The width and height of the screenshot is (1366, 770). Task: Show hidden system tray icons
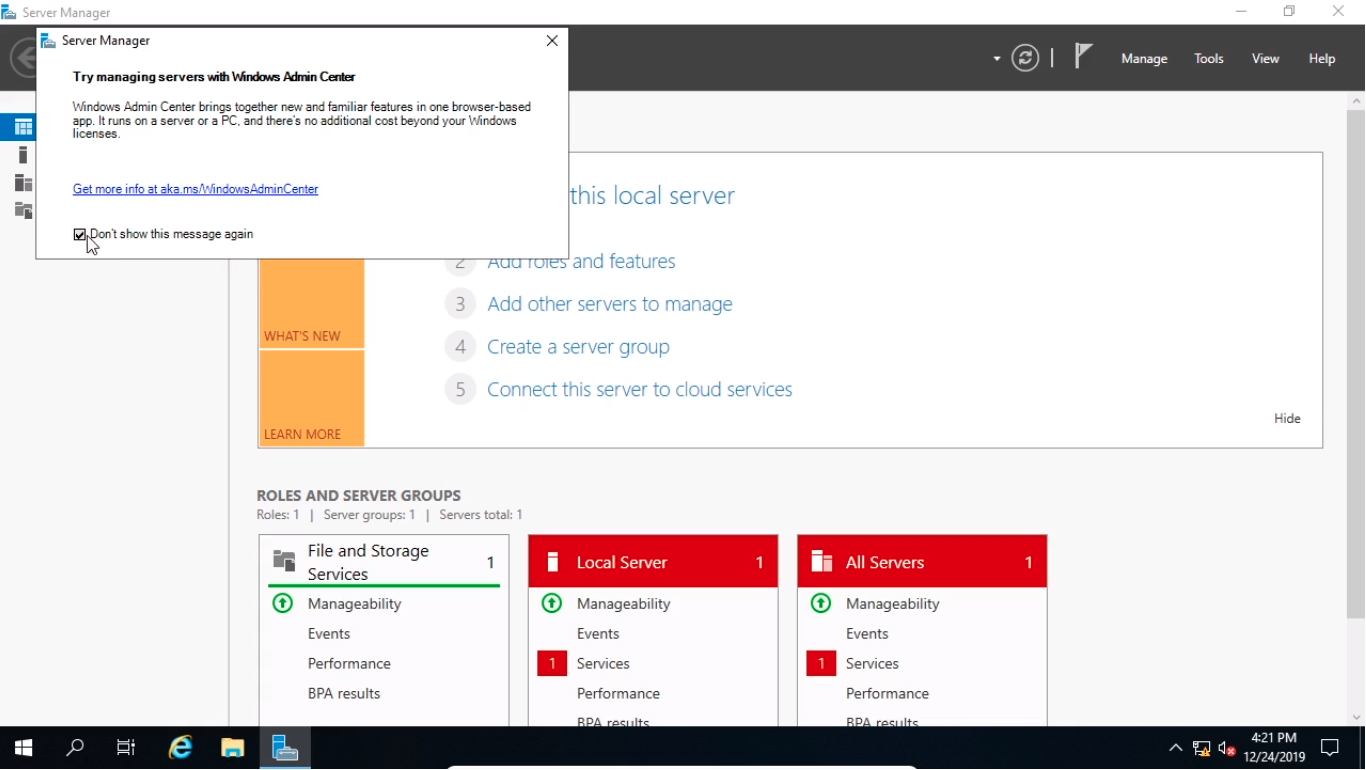(x=1175, y=748)
